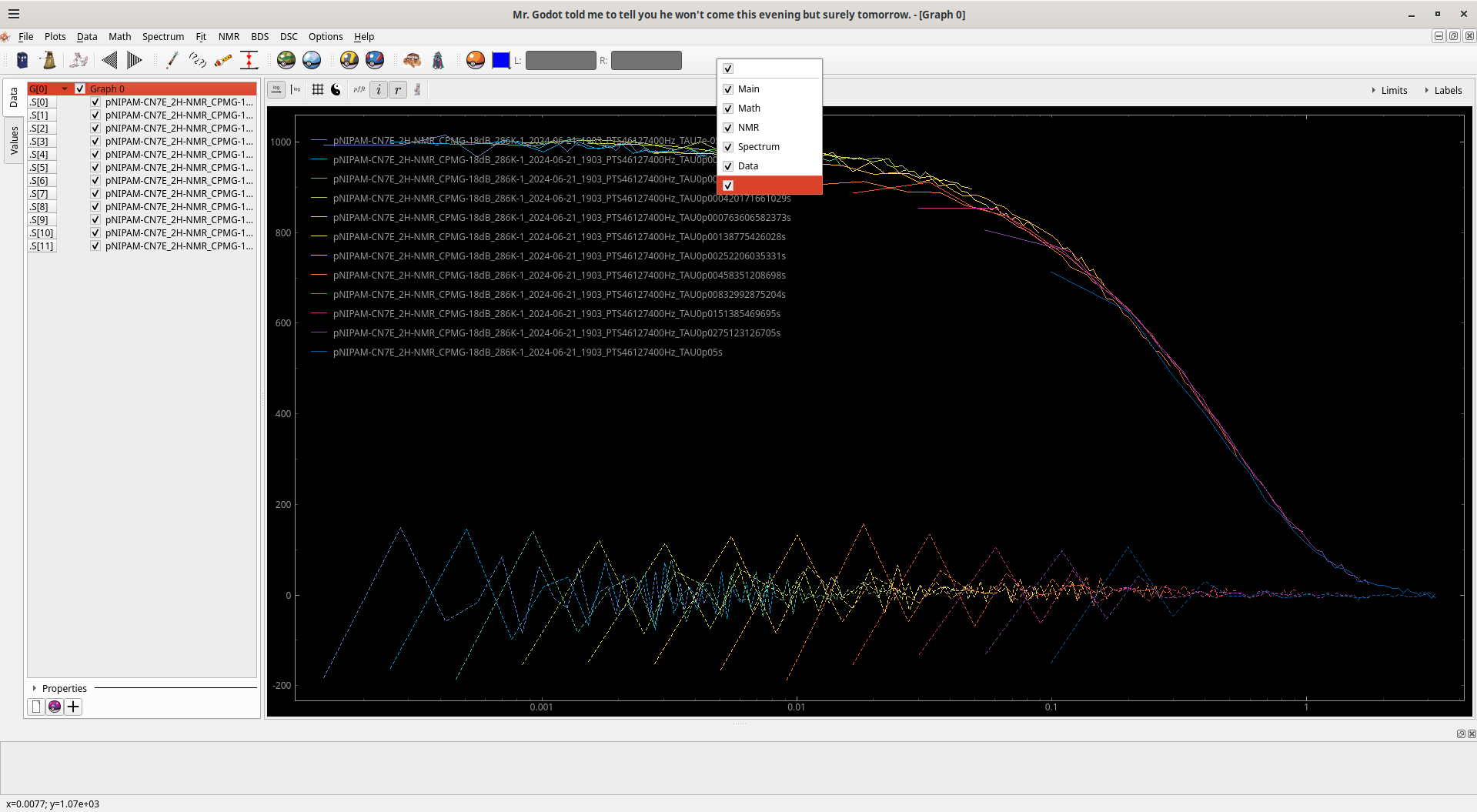This screenshot has width=1477, height=812.
Task: Click the orange Poké Ball toolbar icon
Action: coord(476,60)
